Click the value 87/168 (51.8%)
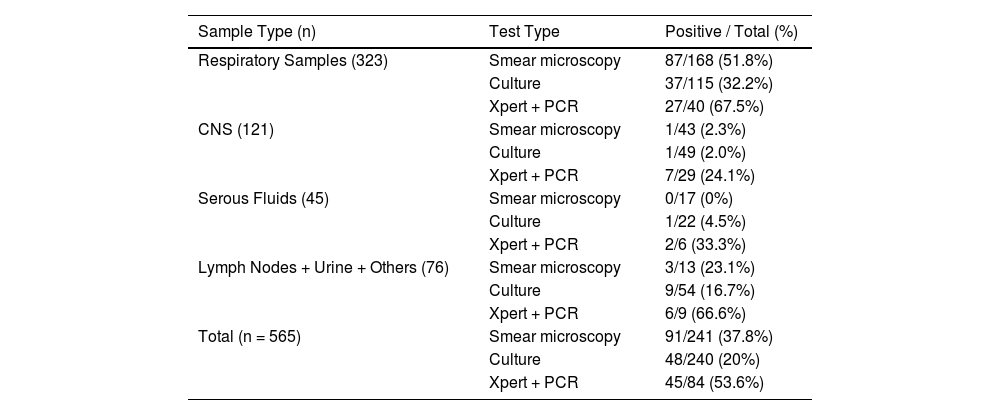1000x415 pixels. (x=719, y=61)
